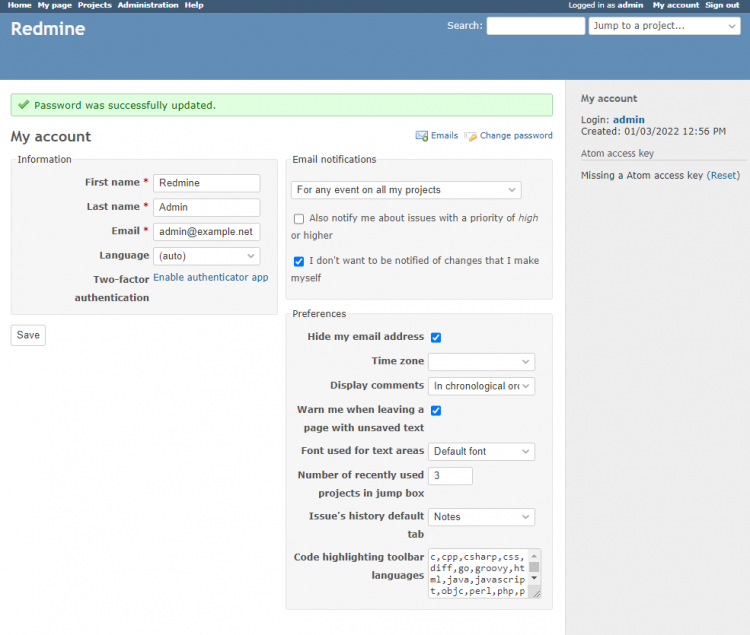Click the 'Password was successfully updated.' message
750x635 pixels.
coord(125,105)
